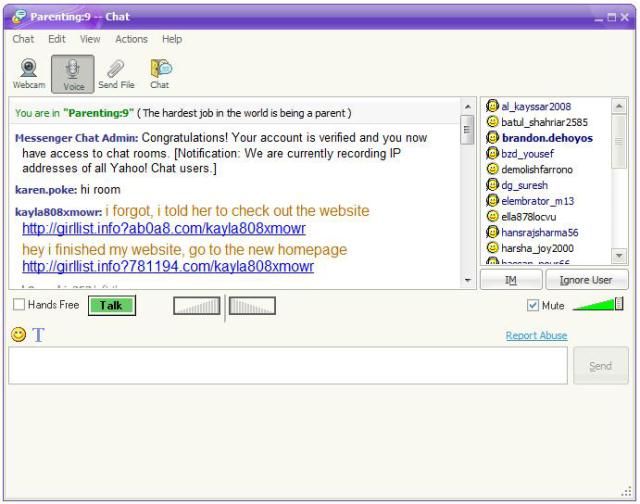Maximize the Parenting:9 chat window
640x504 pixels.
point(611,17)
